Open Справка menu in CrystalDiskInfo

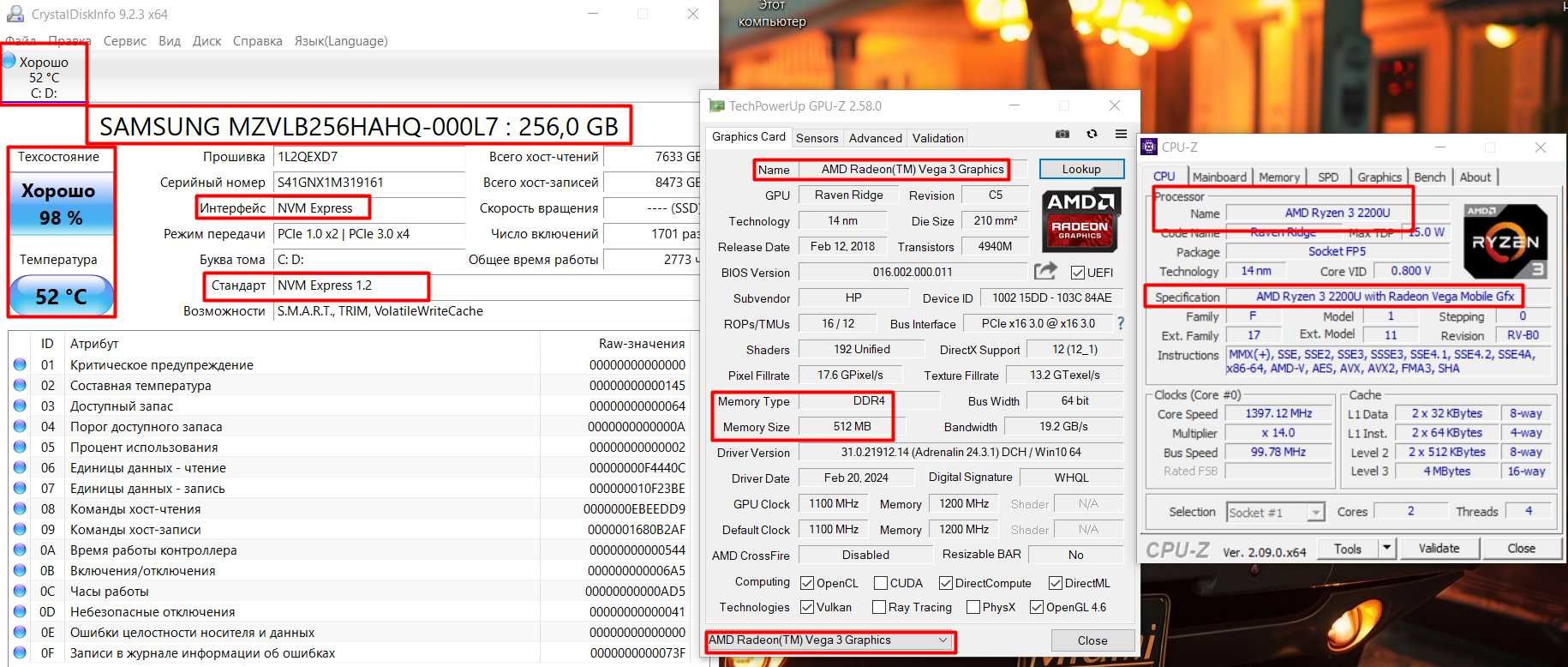tap(258, 40)
